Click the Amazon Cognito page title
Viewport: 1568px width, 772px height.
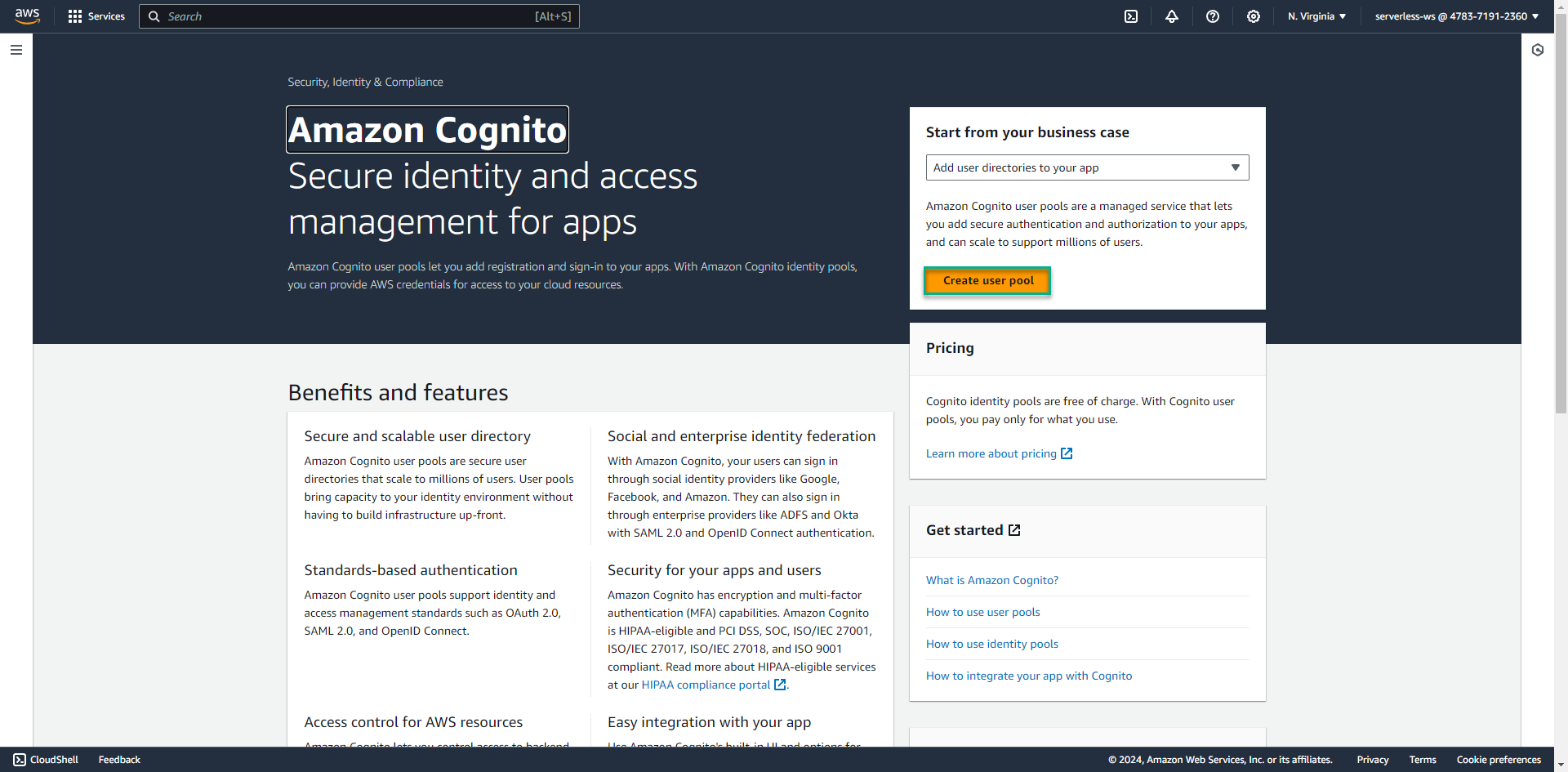427,130
